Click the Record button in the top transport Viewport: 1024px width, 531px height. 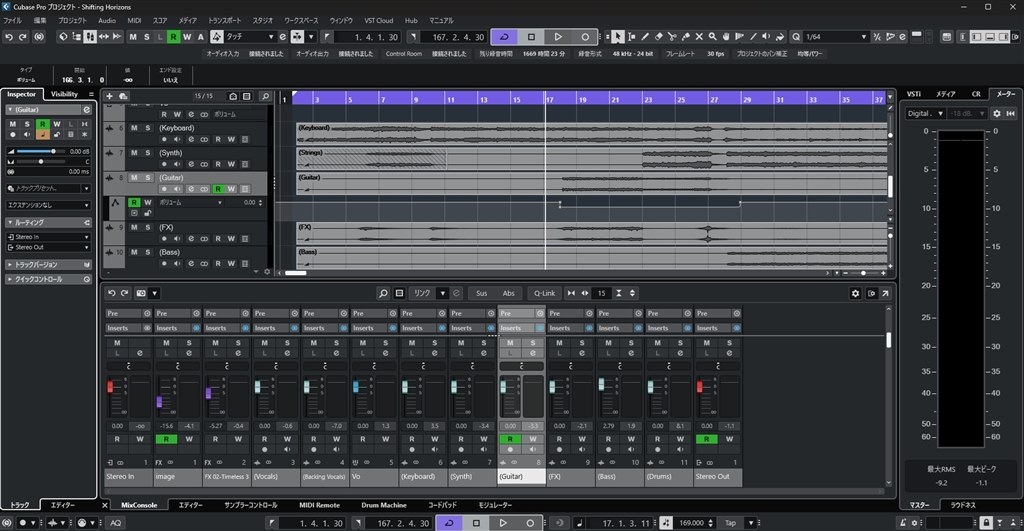(585, 37)
